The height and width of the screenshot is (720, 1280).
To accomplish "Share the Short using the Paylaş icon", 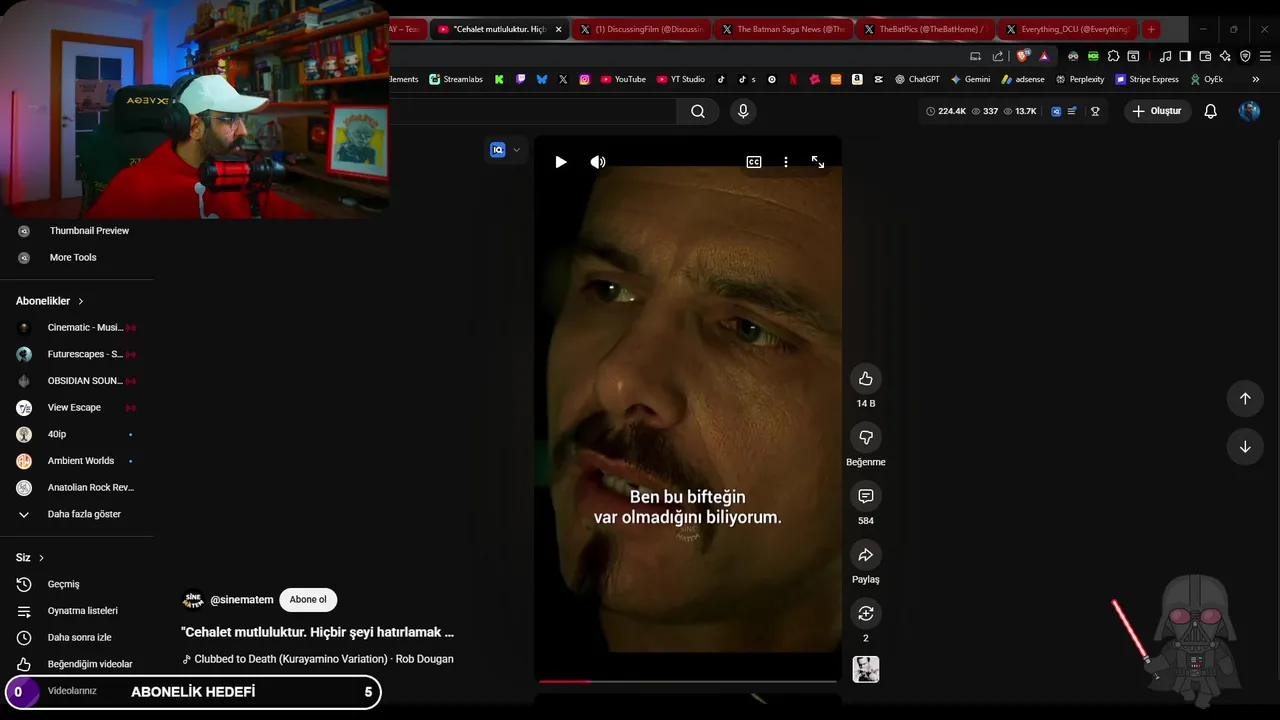I will (866, 555).
